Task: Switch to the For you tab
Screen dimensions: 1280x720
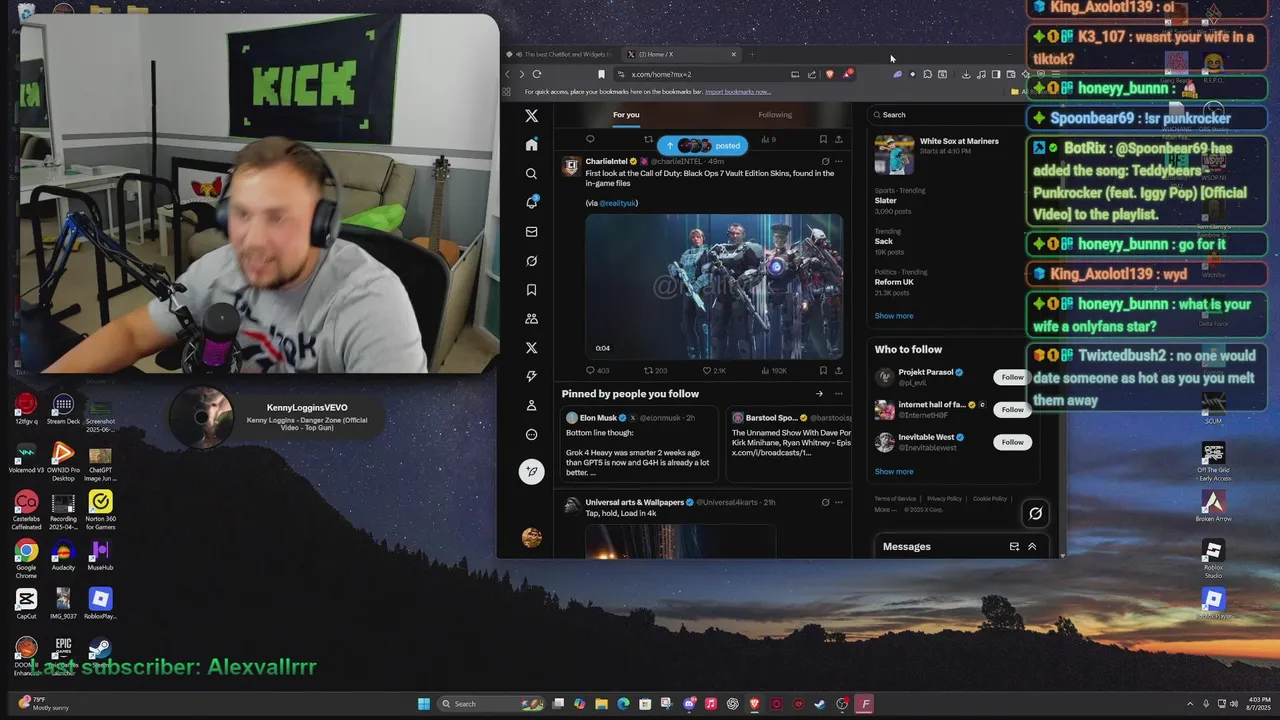Action: [626, 115]
